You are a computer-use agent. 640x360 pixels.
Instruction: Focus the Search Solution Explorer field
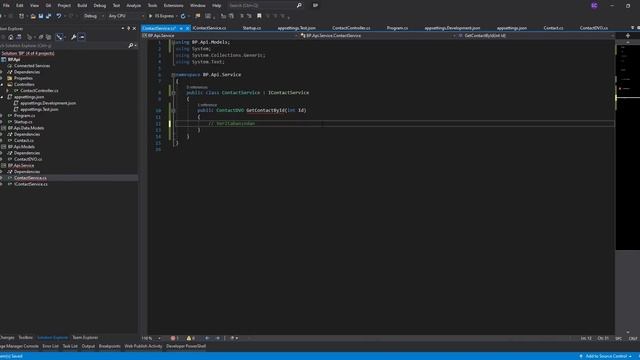click(x=63, y=46)
